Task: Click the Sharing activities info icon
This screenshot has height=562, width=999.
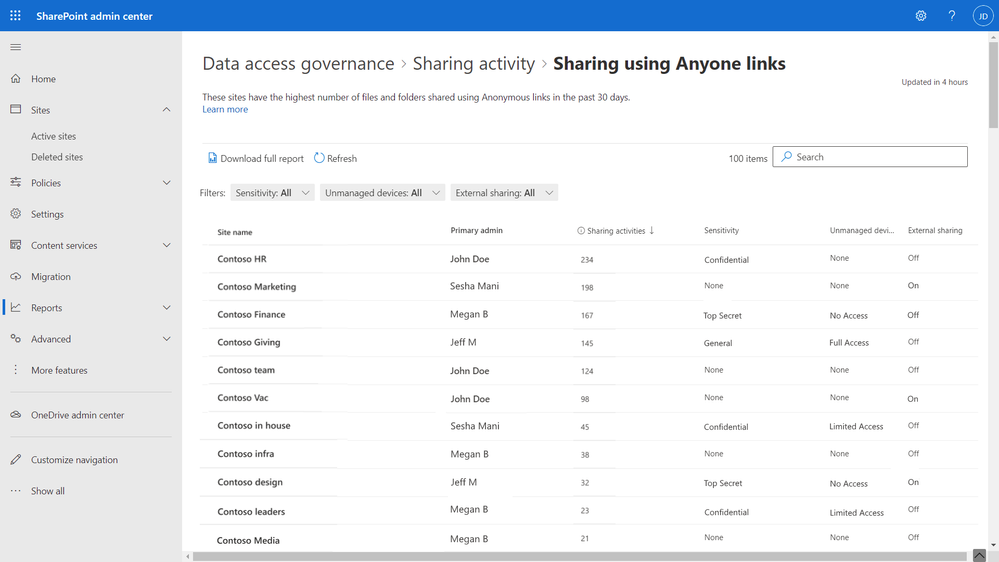Action: 581,231
